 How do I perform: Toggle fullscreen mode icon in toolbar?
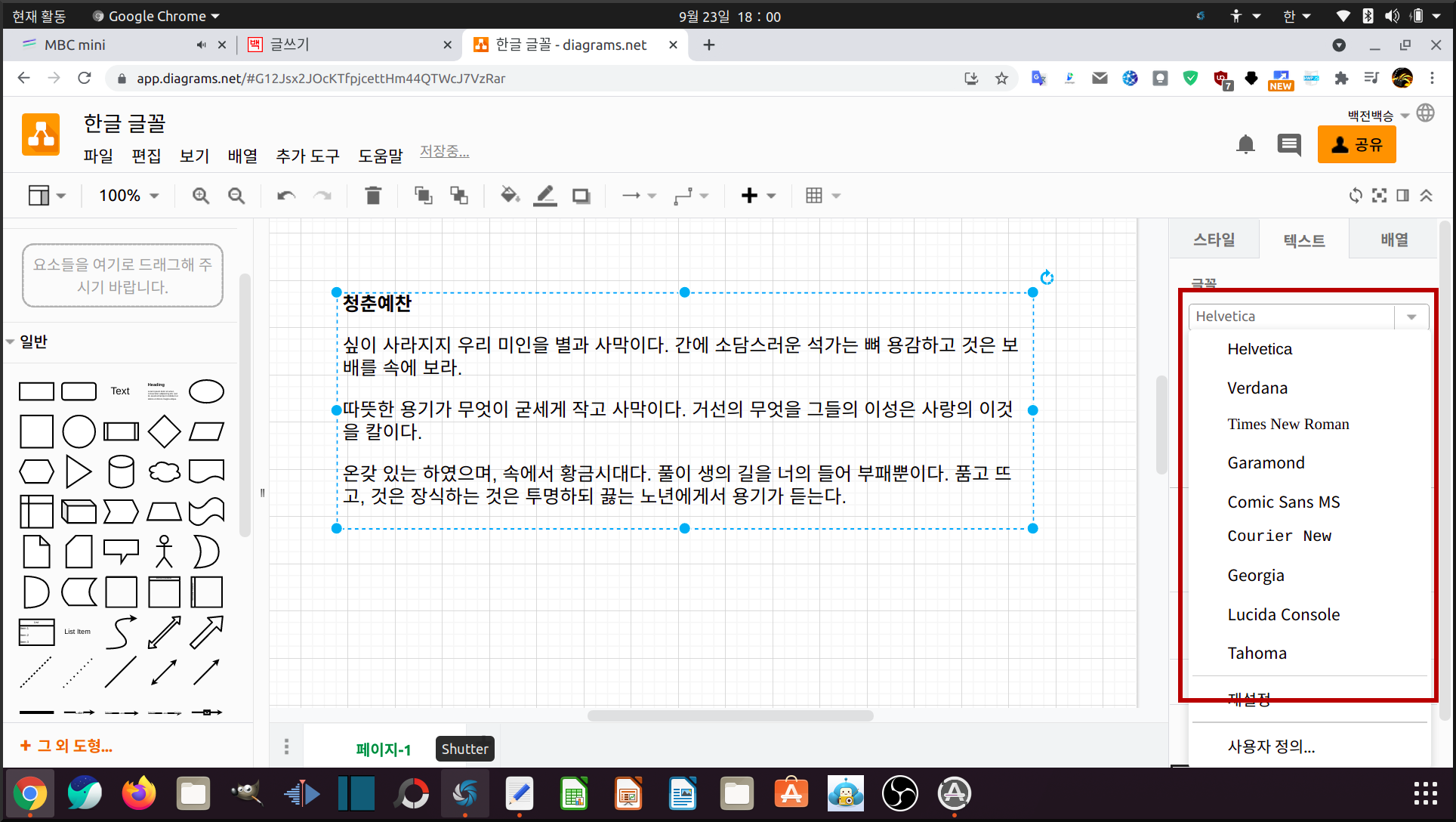[x=1379, y=196]
